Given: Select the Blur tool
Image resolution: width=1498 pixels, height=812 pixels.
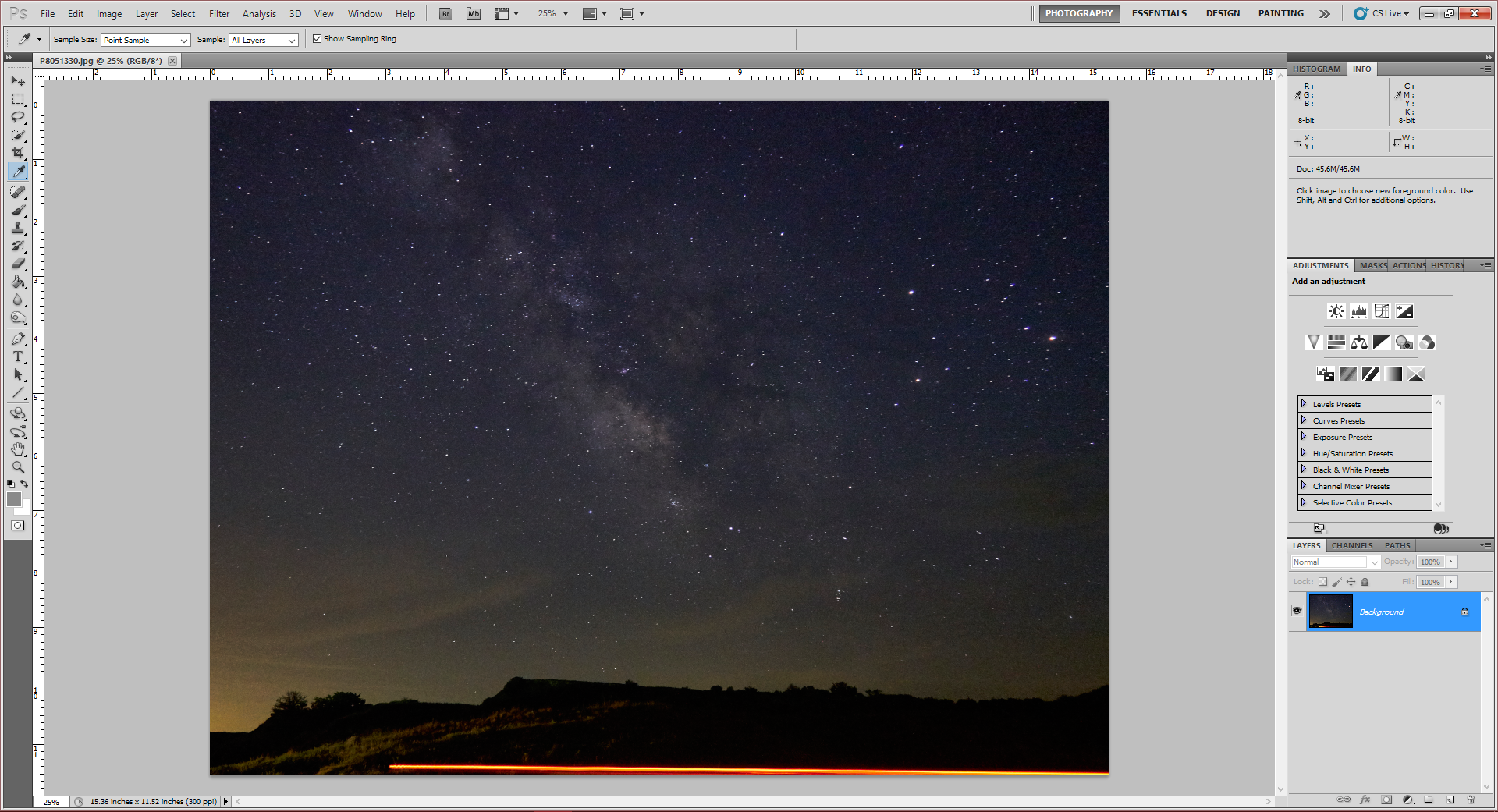Looking at the screenshot, I should (x=18, y=300).
